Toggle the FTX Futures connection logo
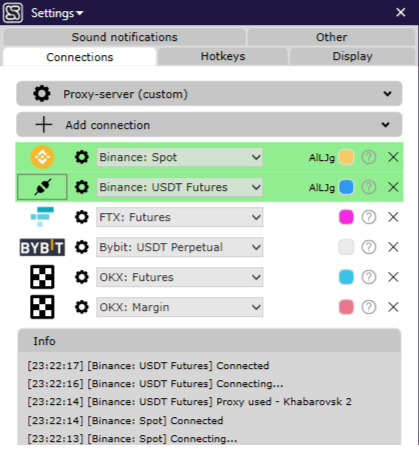419x449 pixels. (x=42, y=217)
